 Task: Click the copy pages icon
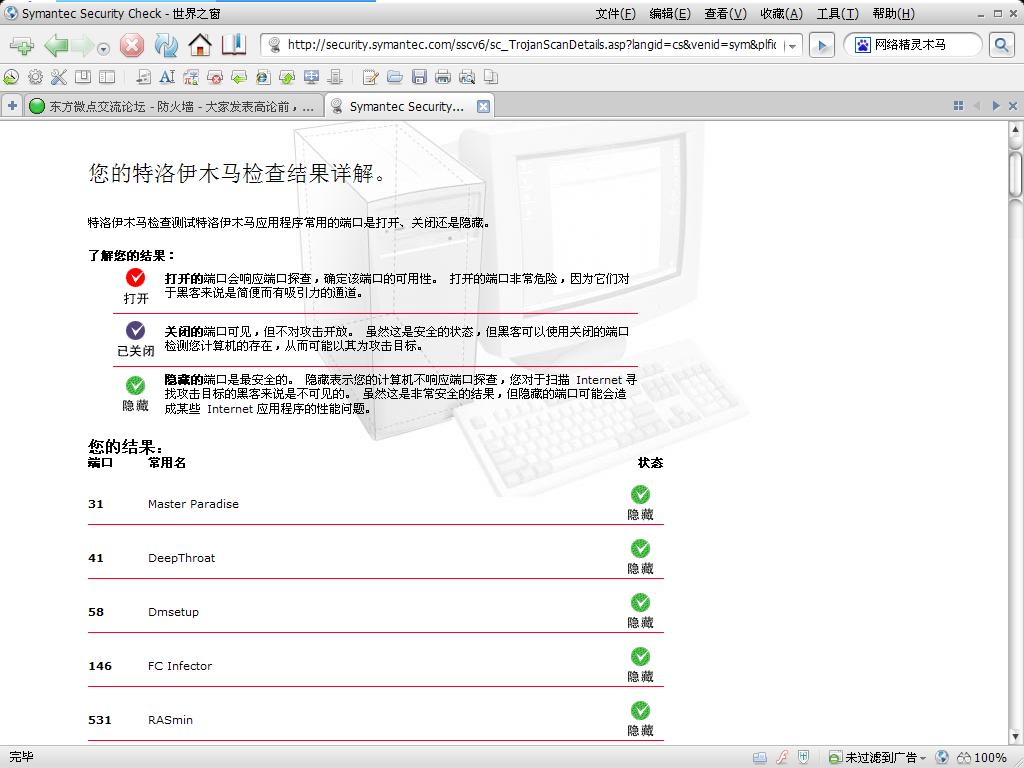tap(491, 77)
